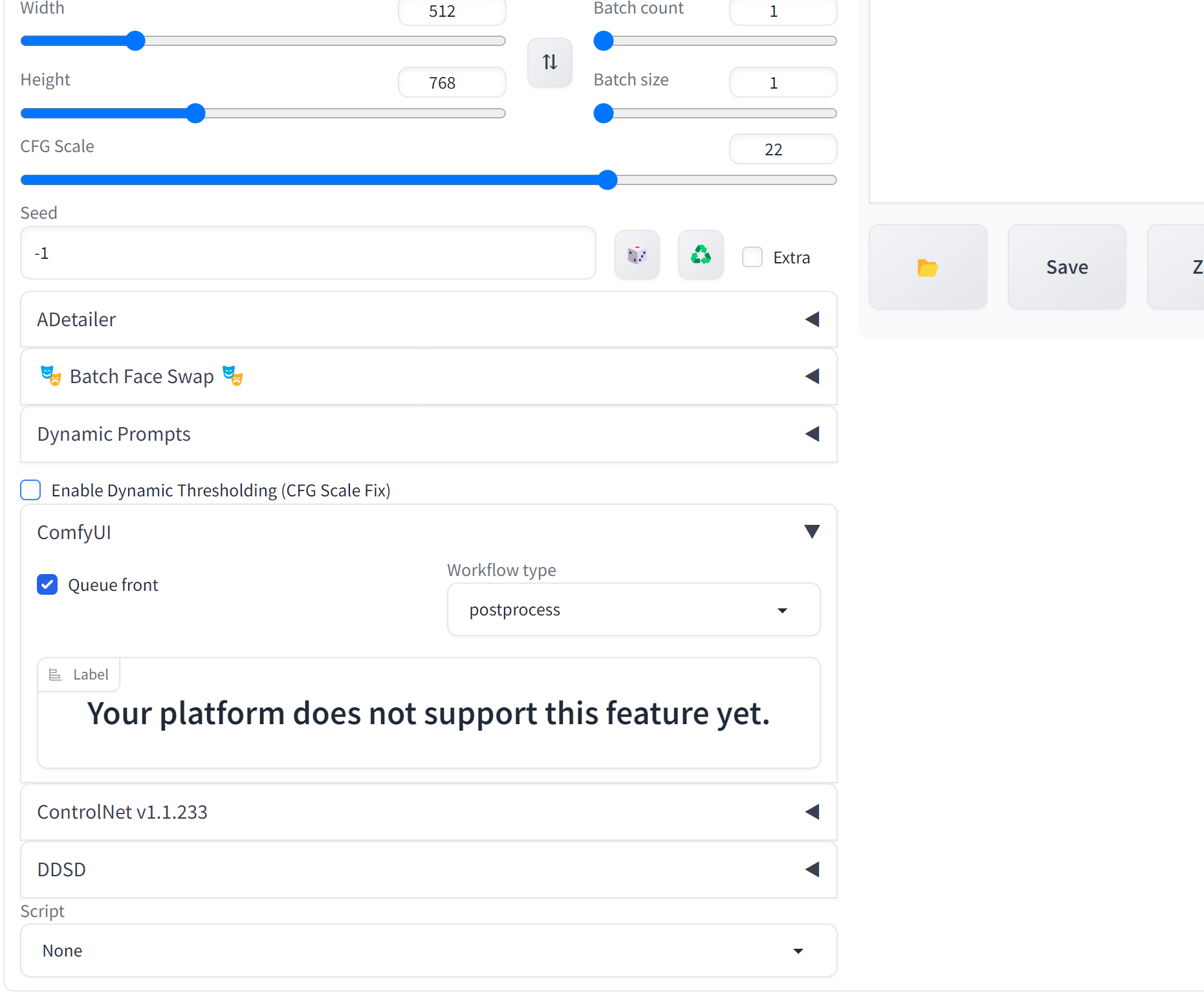Open the output folder
Viewport: 1204px width, 996px height.
928,266
